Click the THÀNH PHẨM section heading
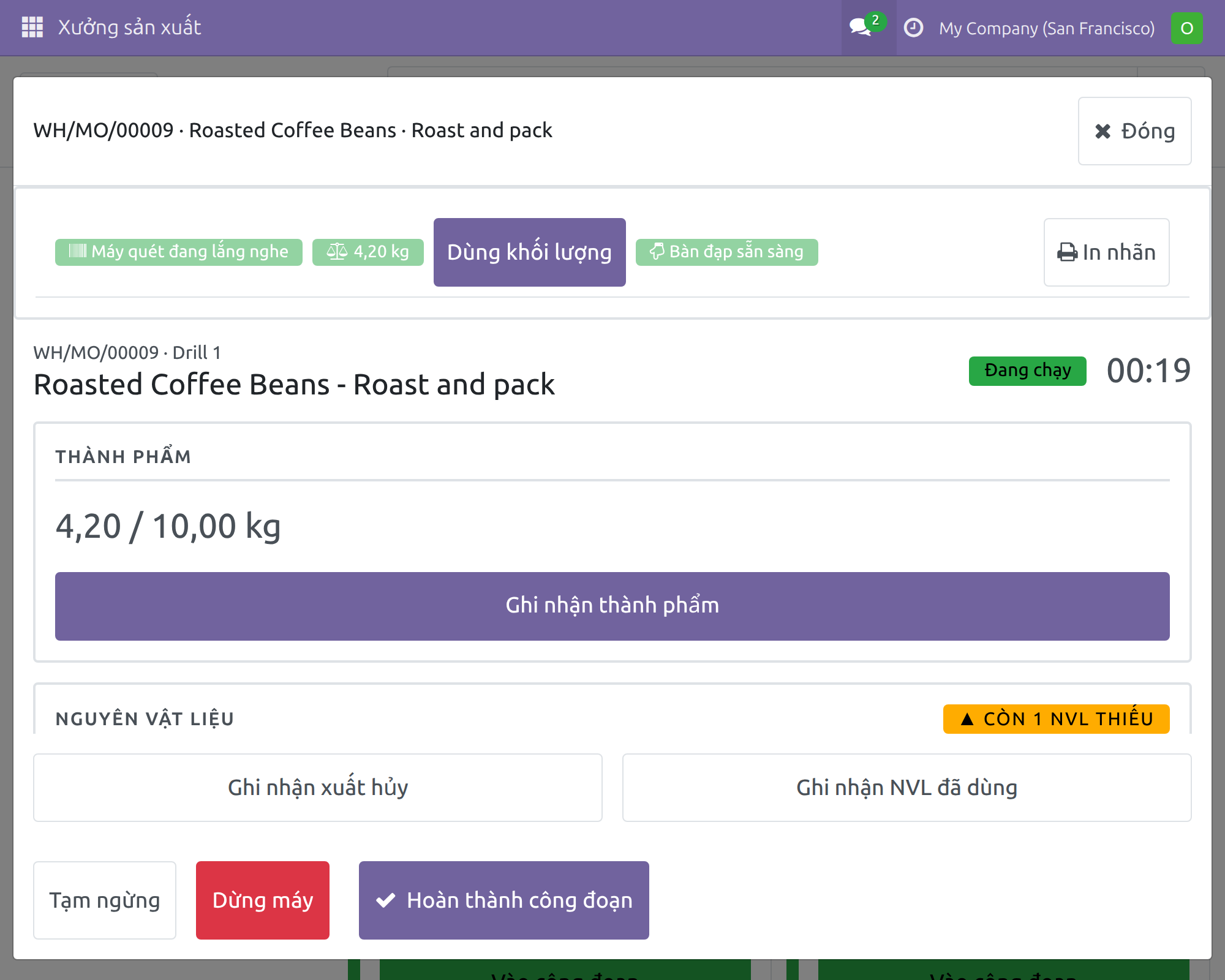Screen dimensions: 1225x980 tap(123, 457)
